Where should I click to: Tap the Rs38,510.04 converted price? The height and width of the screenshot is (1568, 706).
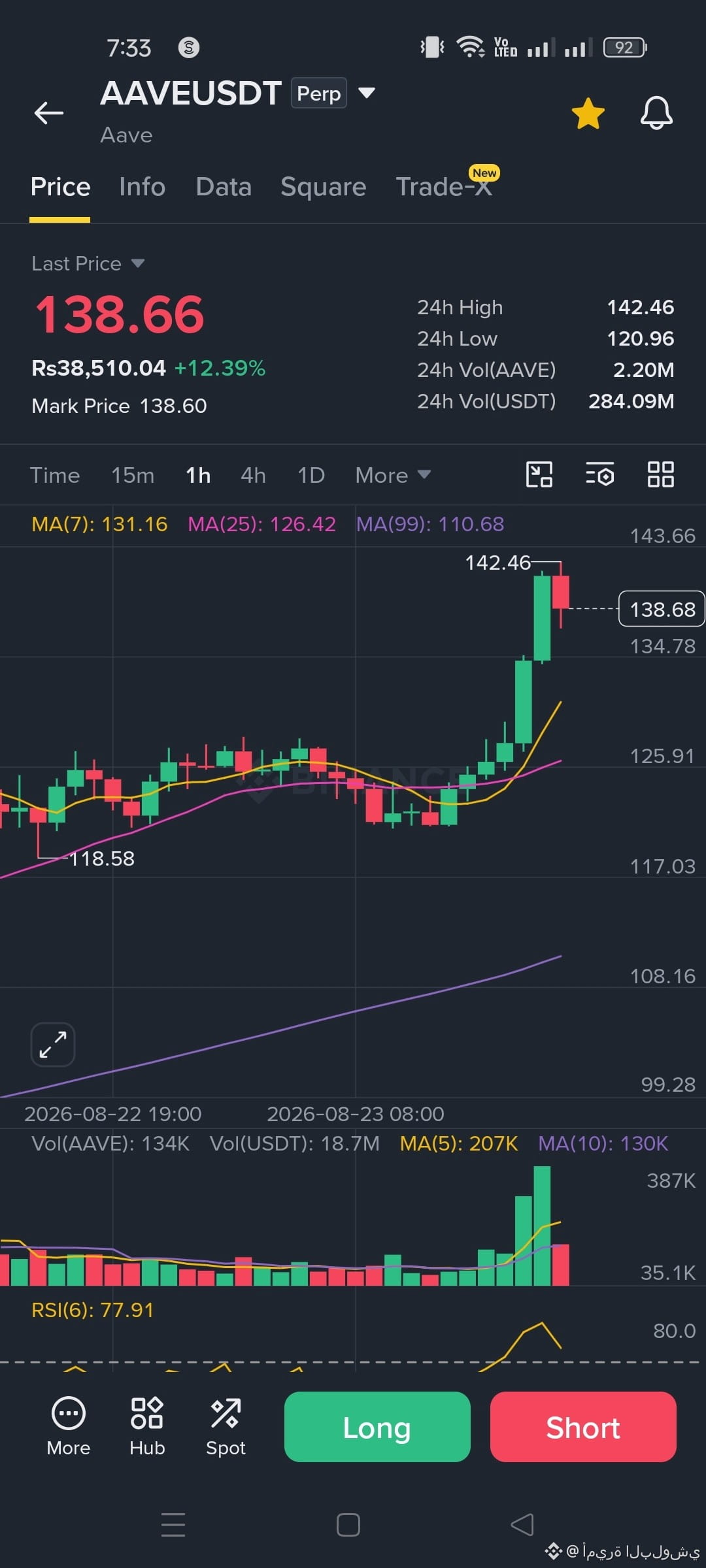(x=99, y=368)
